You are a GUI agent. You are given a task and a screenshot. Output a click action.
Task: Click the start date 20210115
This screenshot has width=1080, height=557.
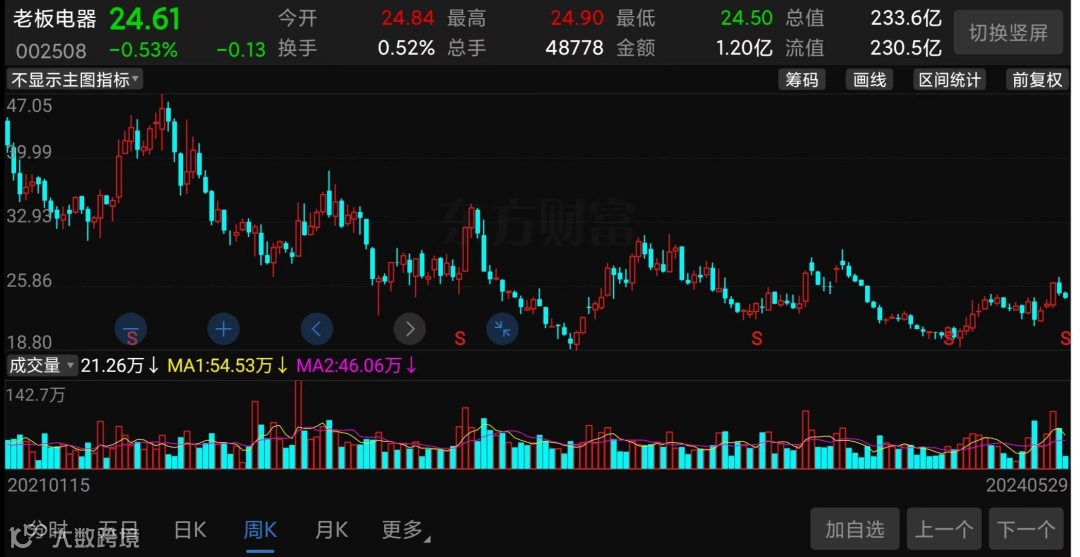click(49, 485)
